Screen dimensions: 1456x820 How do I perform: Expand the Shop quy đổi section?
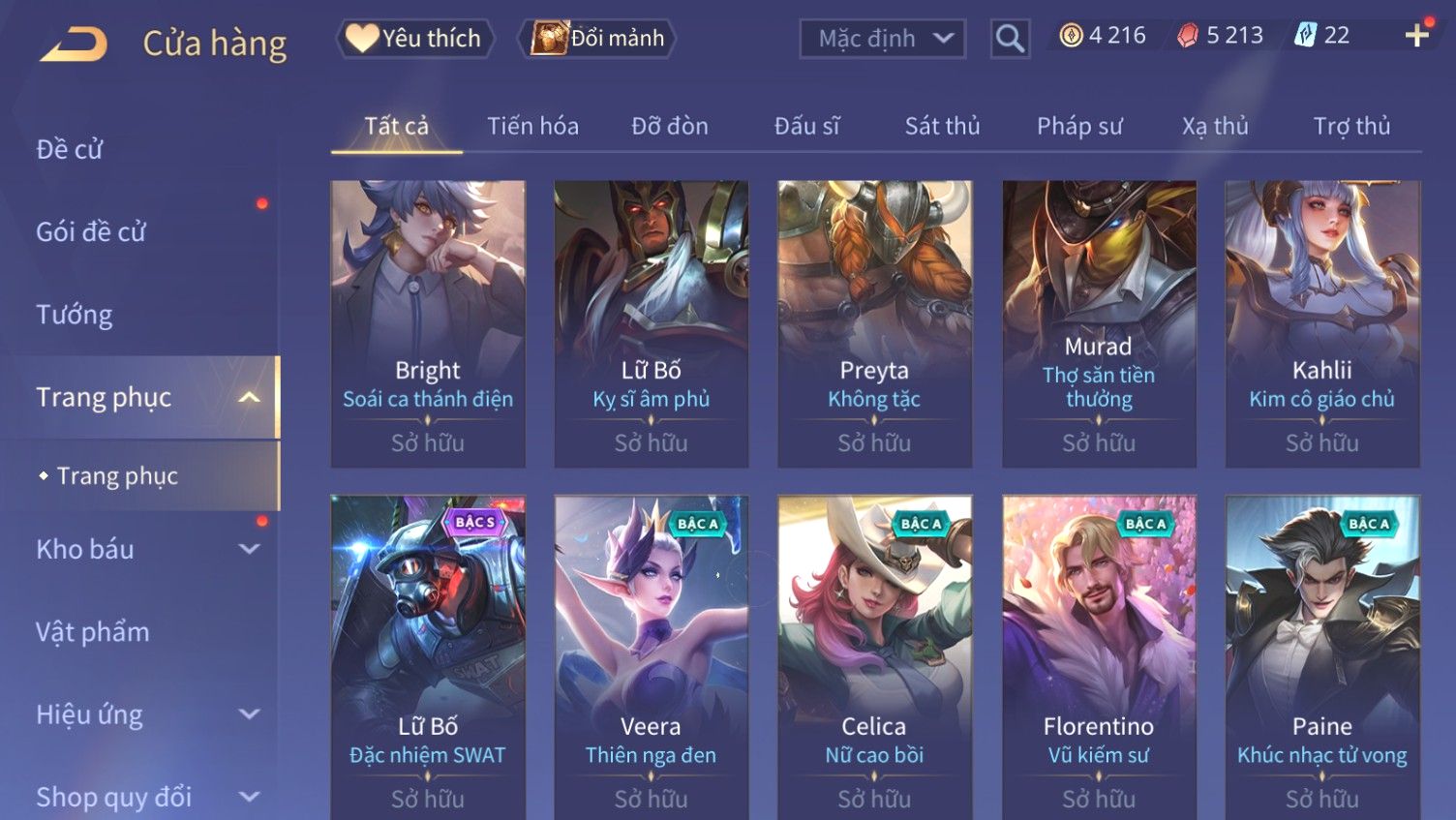click(249, 797)
